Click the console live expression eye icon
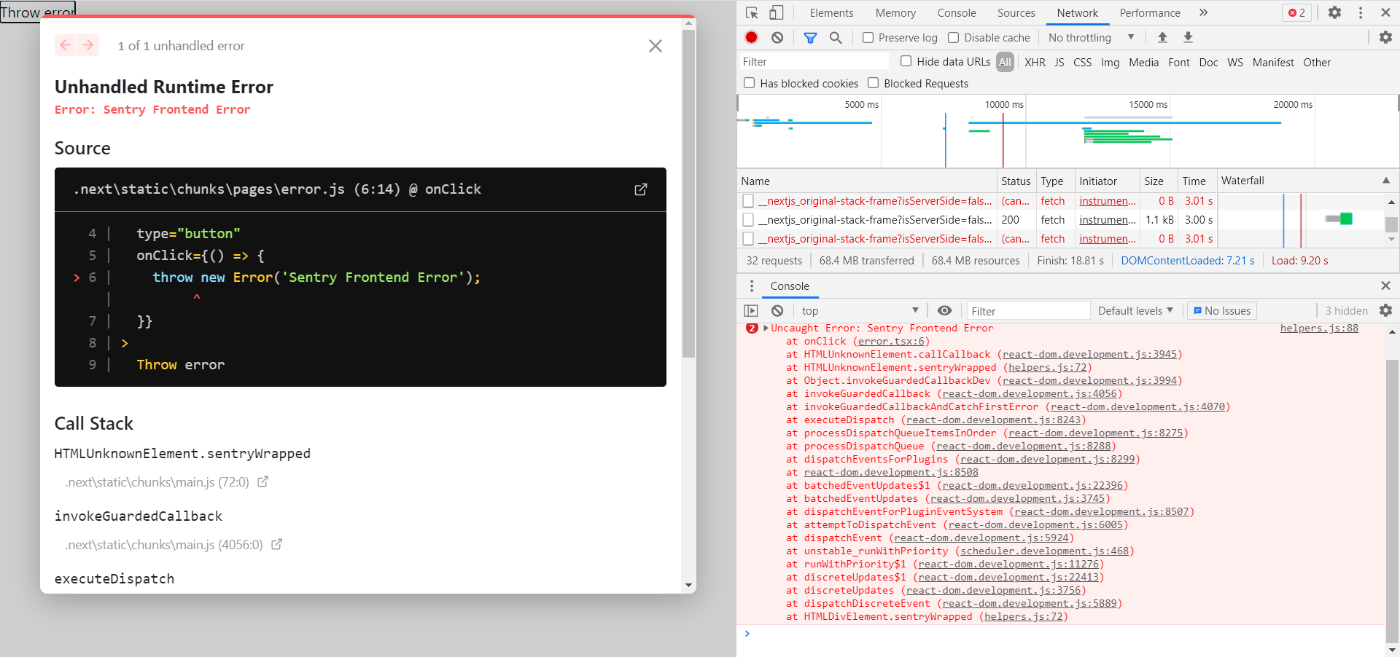Viewport: 1400px width, 657px height. (x=944, y=311)
